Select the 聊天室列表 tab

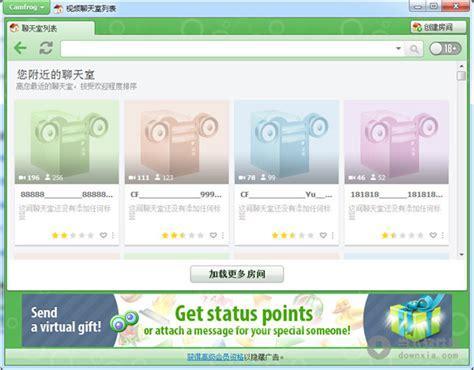(51, 28)
